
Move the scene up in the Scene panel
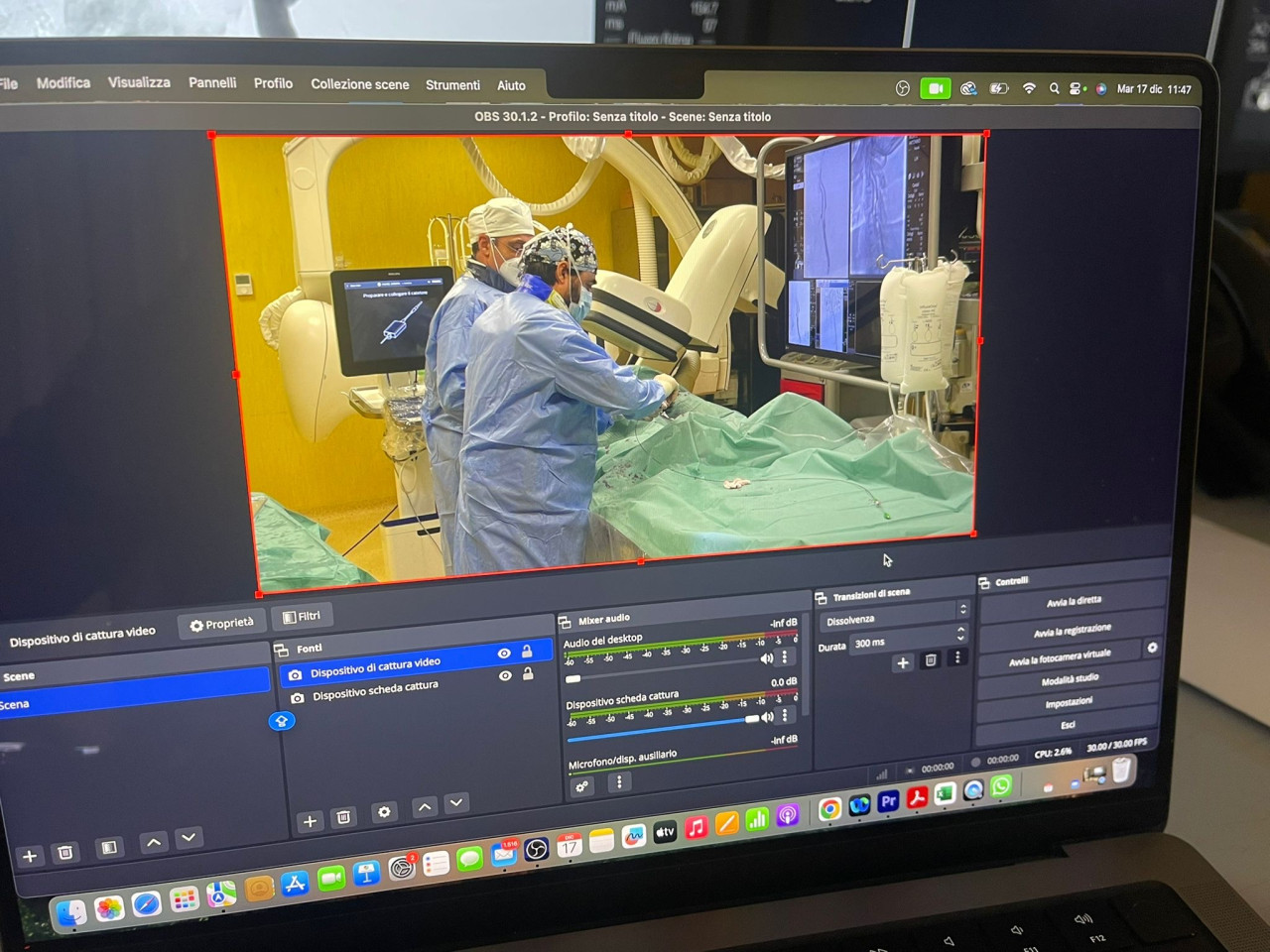coord(154,842)
